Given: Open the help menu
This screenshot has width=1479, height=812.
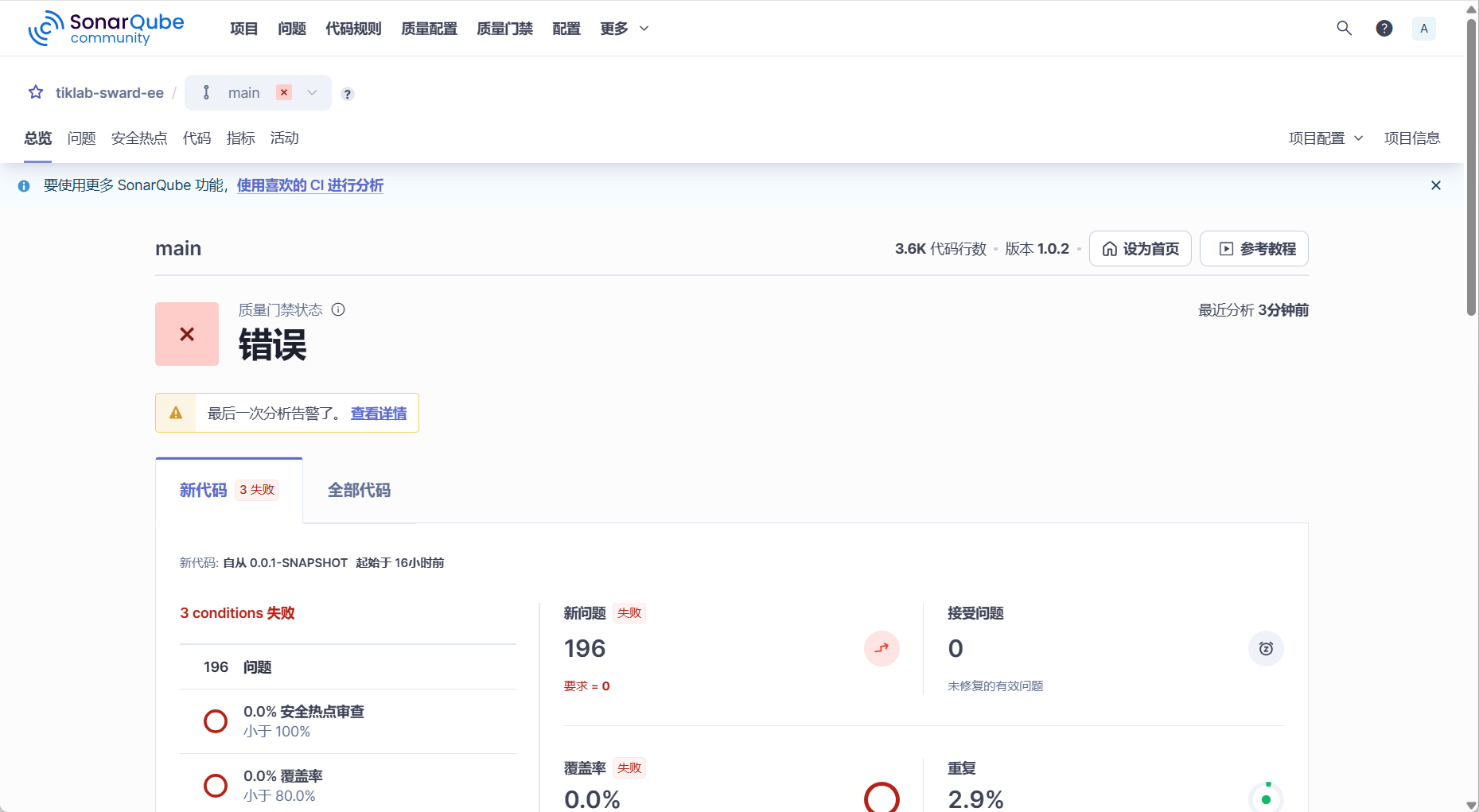Looking at the screenshot, I should [1384, 28].
